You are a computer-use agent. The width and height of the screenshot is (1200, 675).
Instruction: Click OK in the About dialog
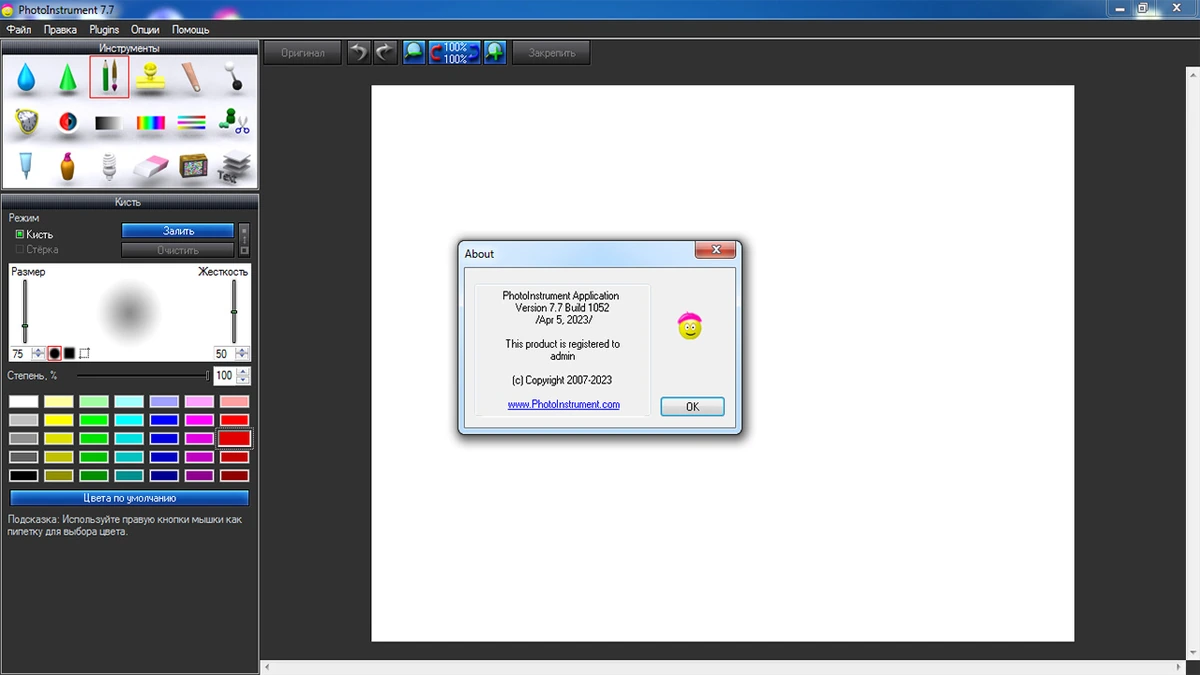pyautogui.click(x=692, y=407)
